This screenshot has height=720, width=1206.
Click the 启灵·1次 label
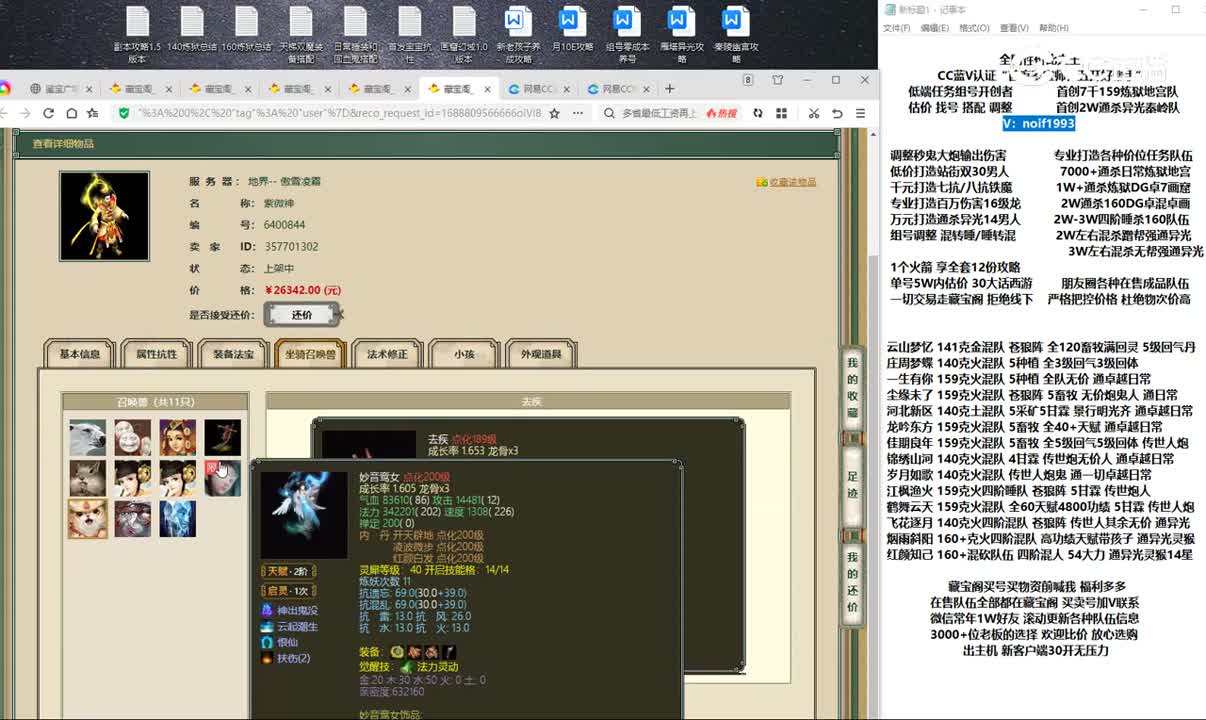(288, 591)
